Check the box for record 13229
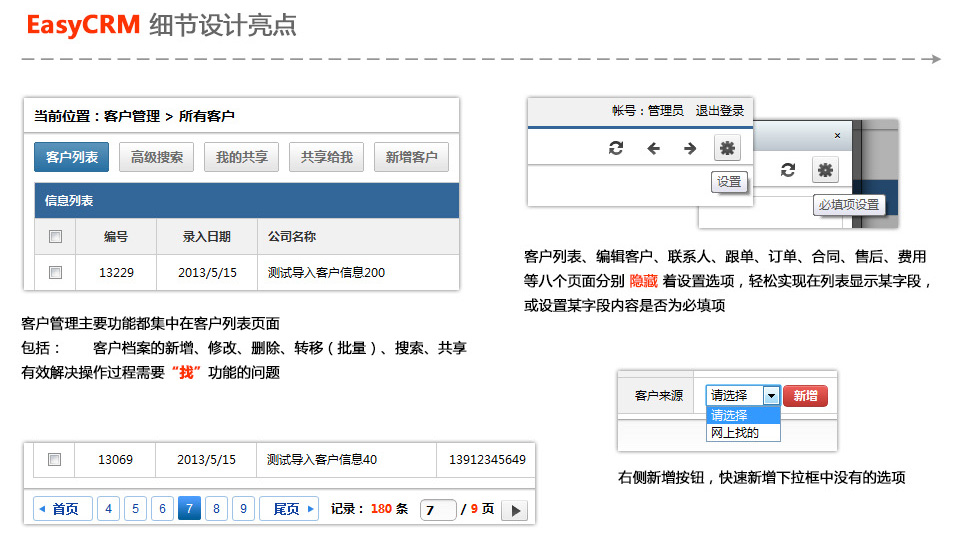This screenshot has width=960, height=536. [x=56, y=272]
